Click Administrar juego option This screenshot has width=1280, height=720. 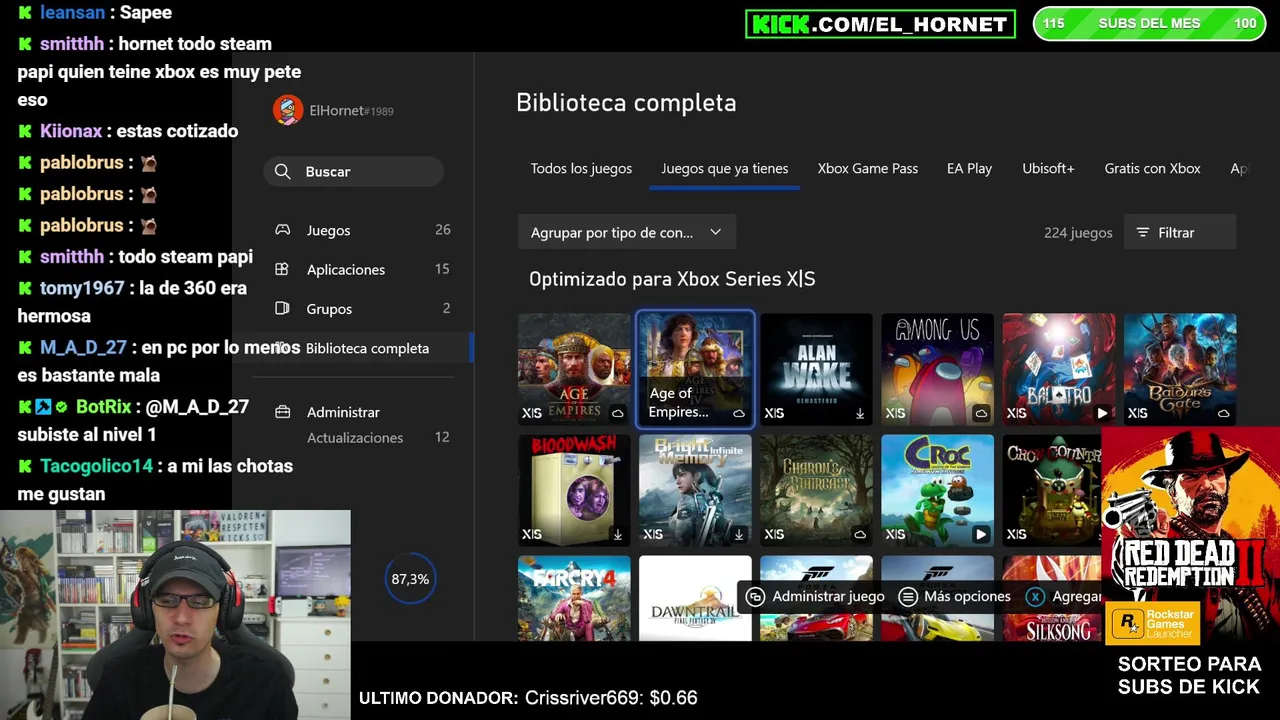click(816, 596)
